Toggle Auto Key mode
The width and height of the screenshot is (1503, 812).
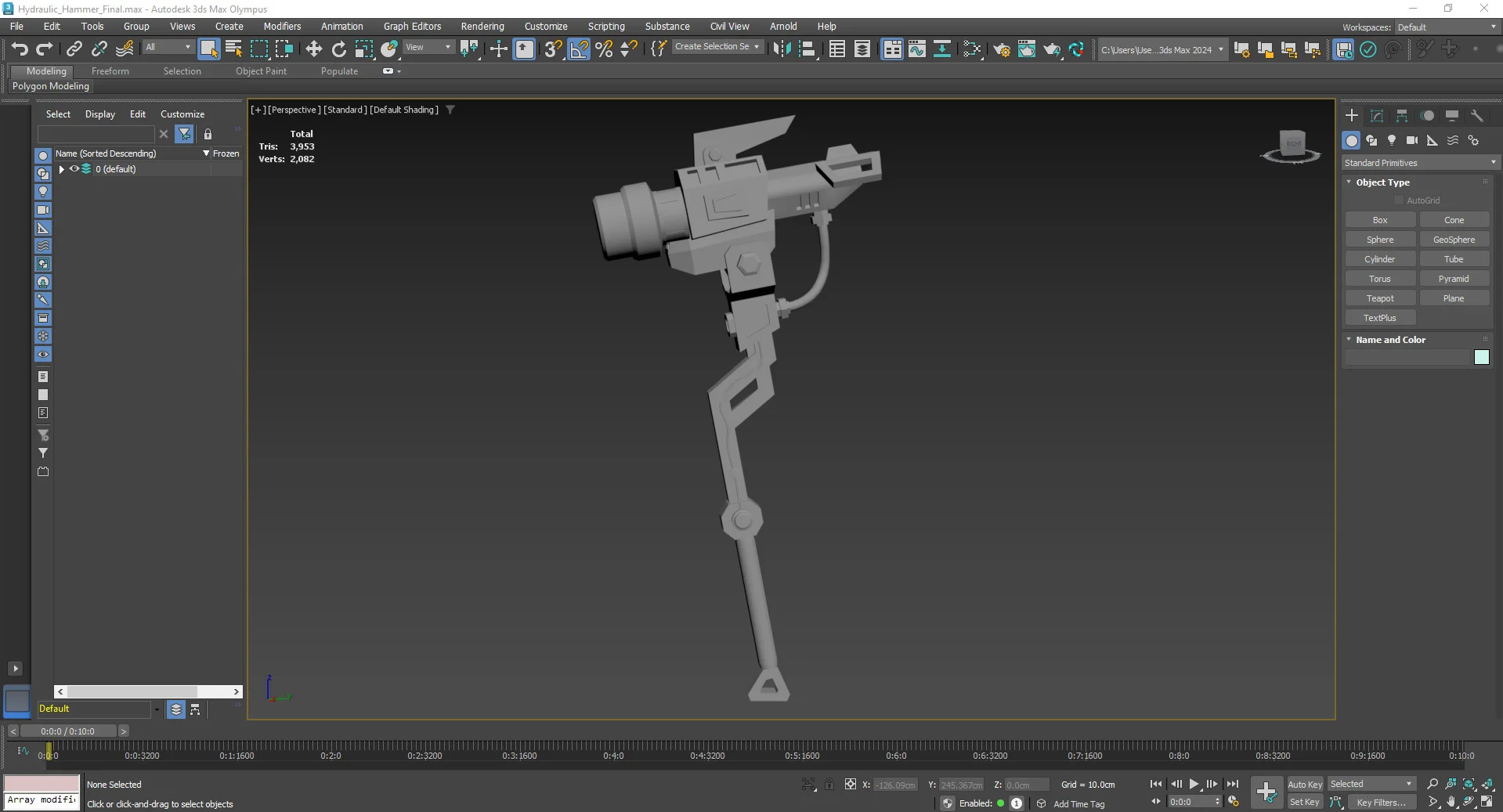(1305, 784)
